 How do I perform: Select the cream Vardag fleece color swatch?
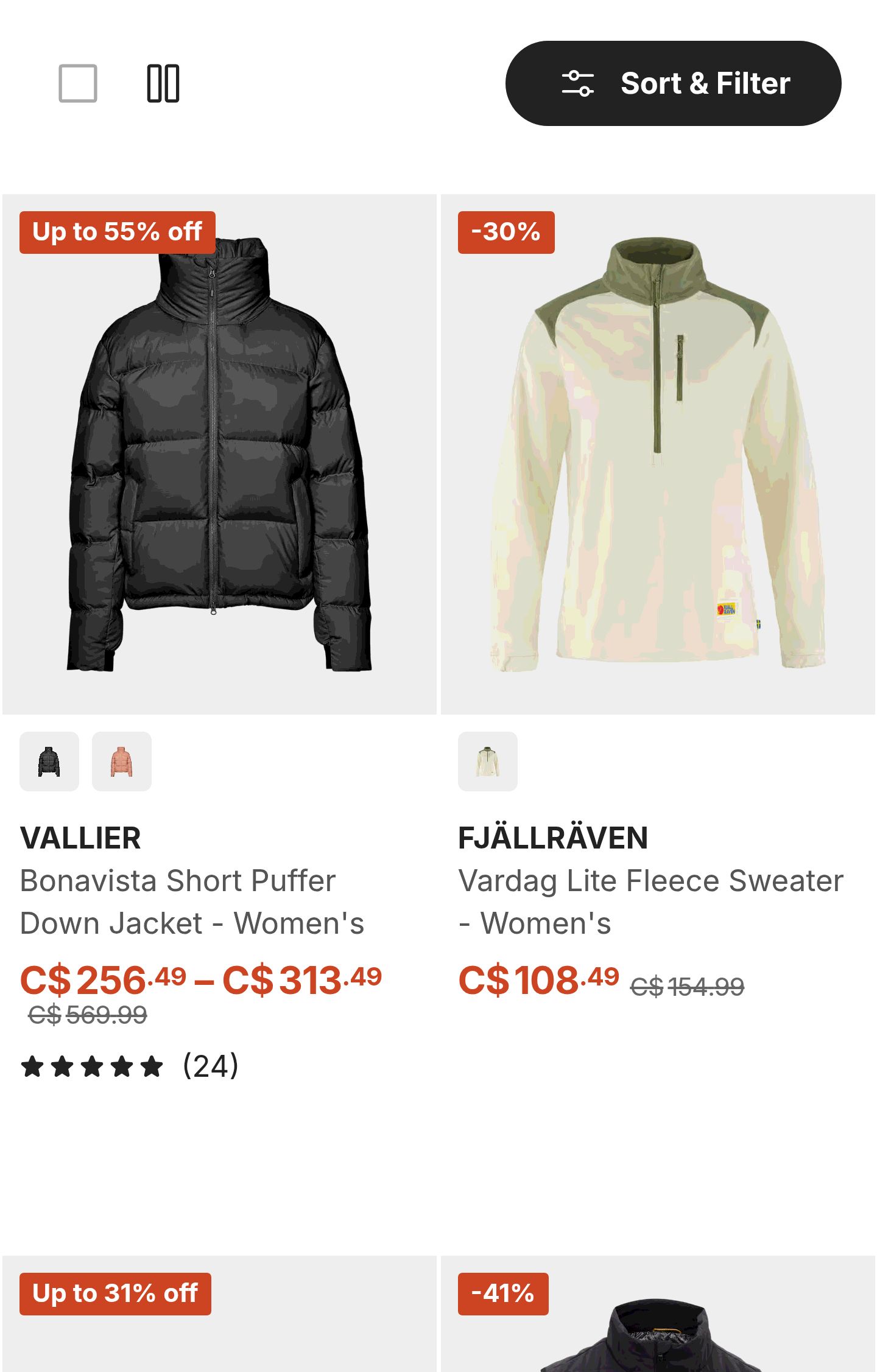click(x=488, y=761)
